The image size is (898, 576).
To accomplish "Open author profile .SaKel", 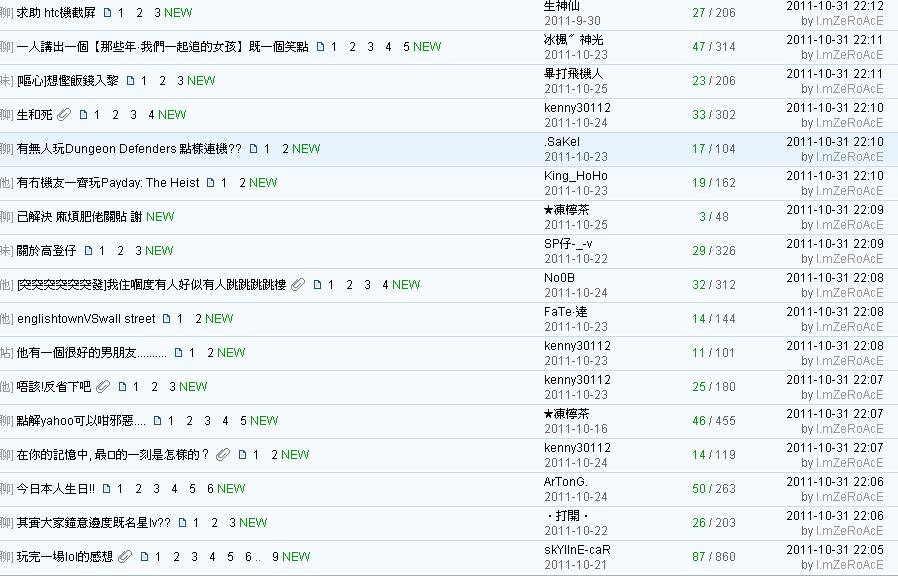I will [562, 142].
